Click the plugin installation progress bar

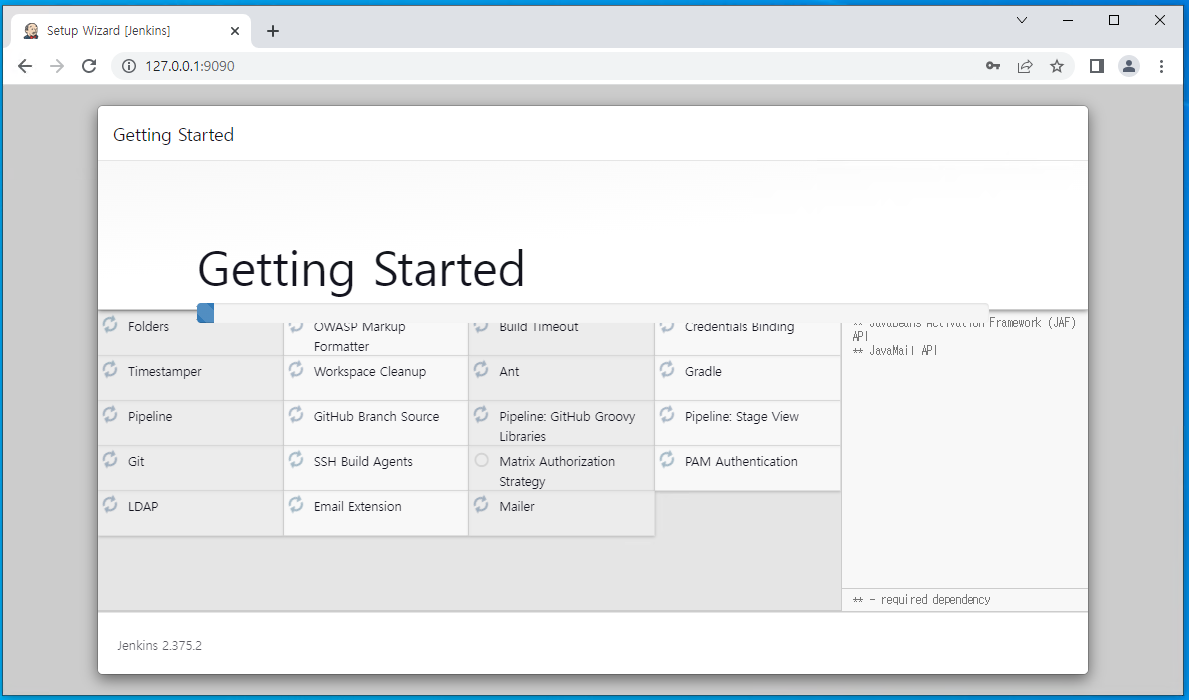pyautogui.click(x=592, y=312)
